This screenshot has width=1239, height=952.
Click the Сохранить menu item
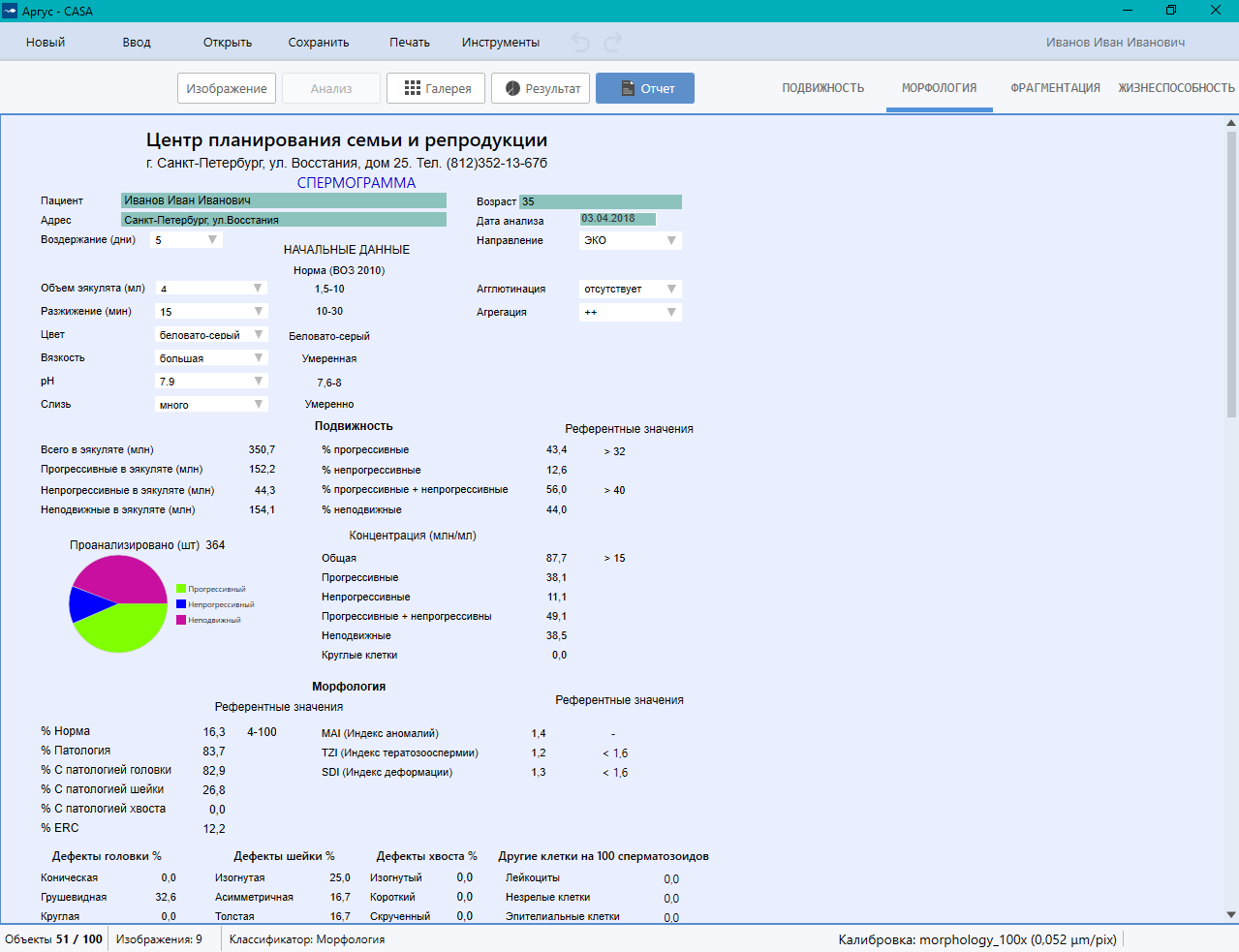point(318,43)
